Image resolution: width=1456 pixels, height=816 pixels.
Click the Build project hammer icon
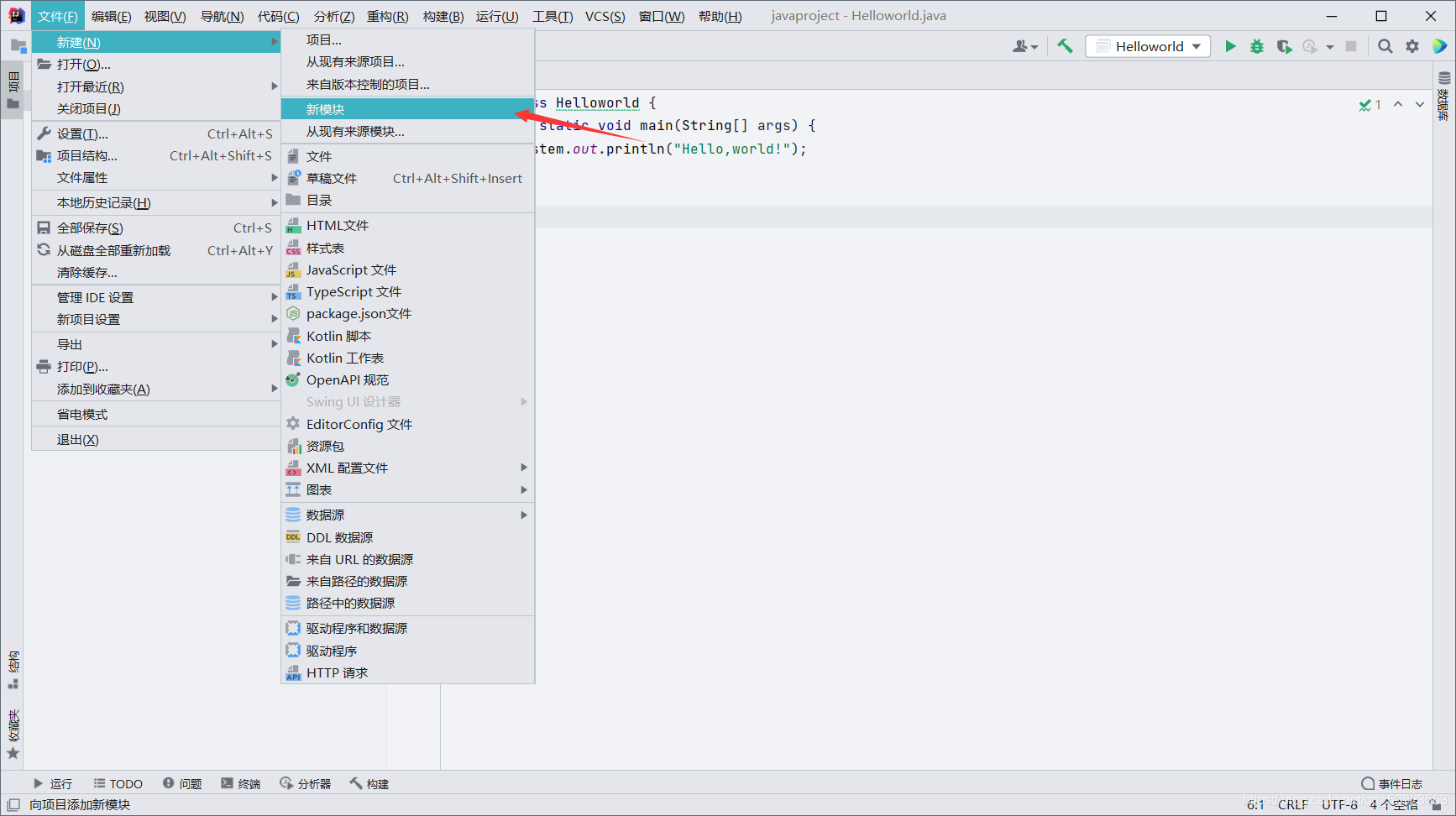click(1065, 46)
